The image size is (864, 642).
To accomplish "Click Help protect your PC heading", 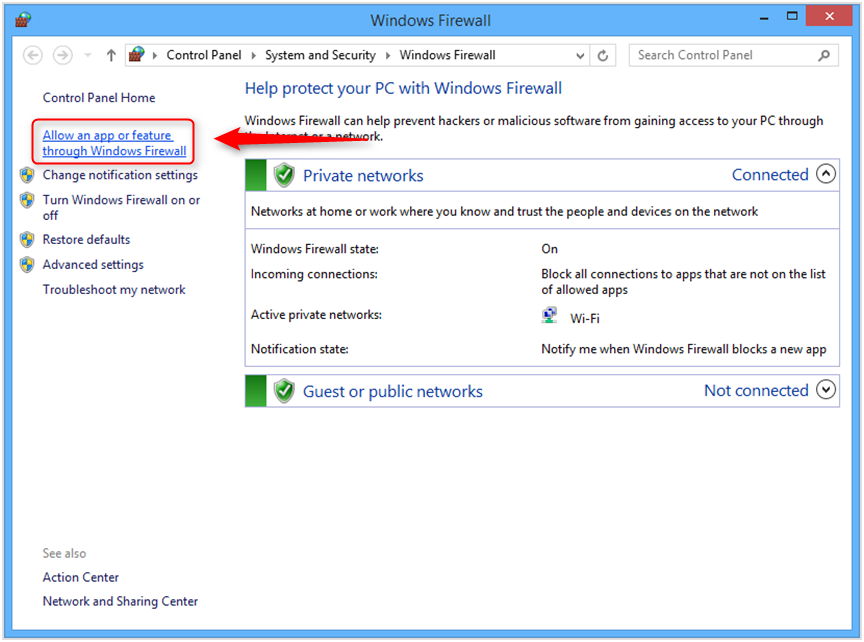I will pyautogui.click(x=403, y=88).
